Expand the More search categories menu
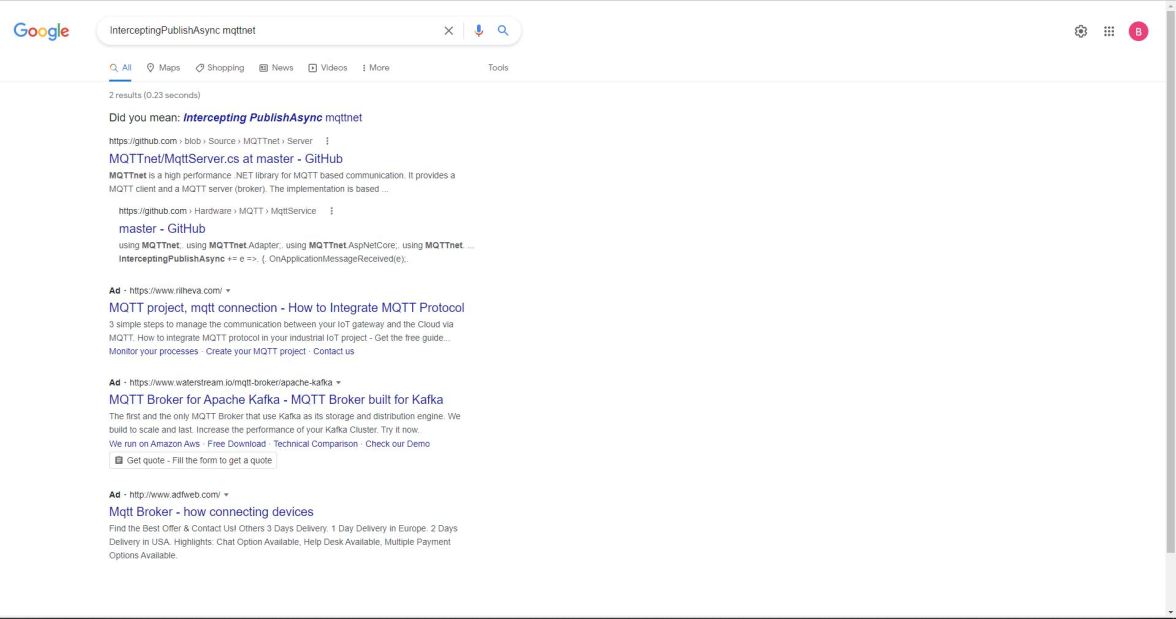Screen dimensions: 1176x619 [375, 67]
